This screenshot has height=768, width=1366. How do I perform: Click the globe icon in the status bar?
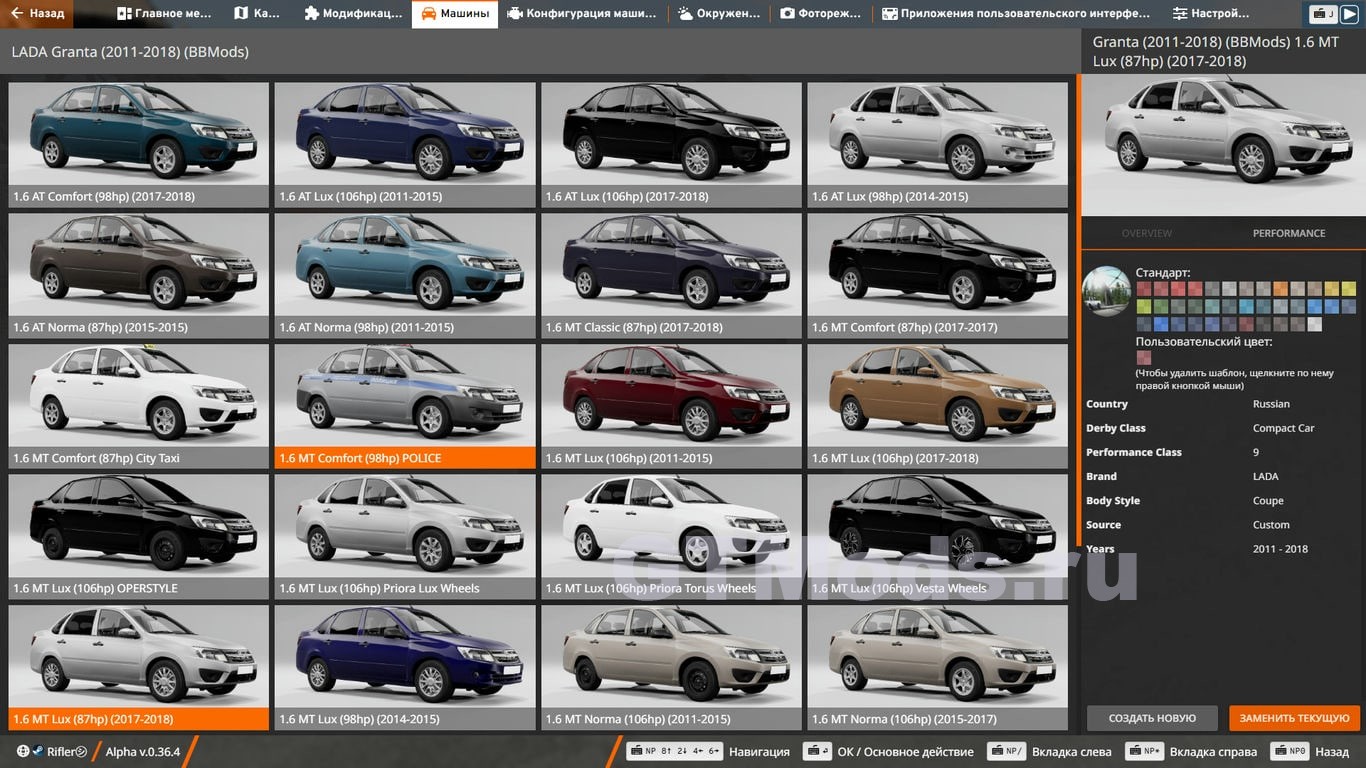(x=23, y=751)
